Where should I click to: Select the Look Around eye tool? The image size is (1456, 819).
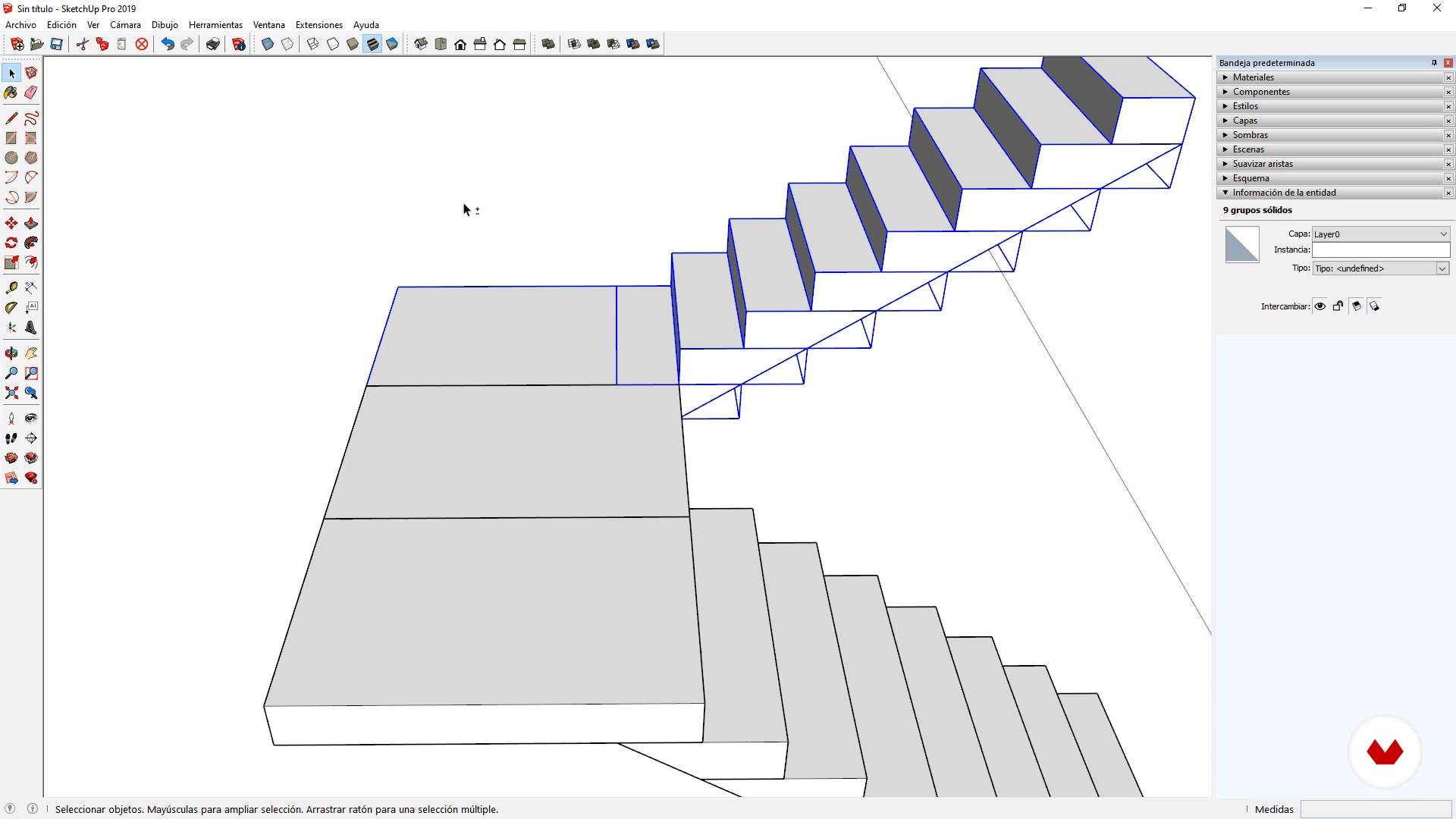31,419
